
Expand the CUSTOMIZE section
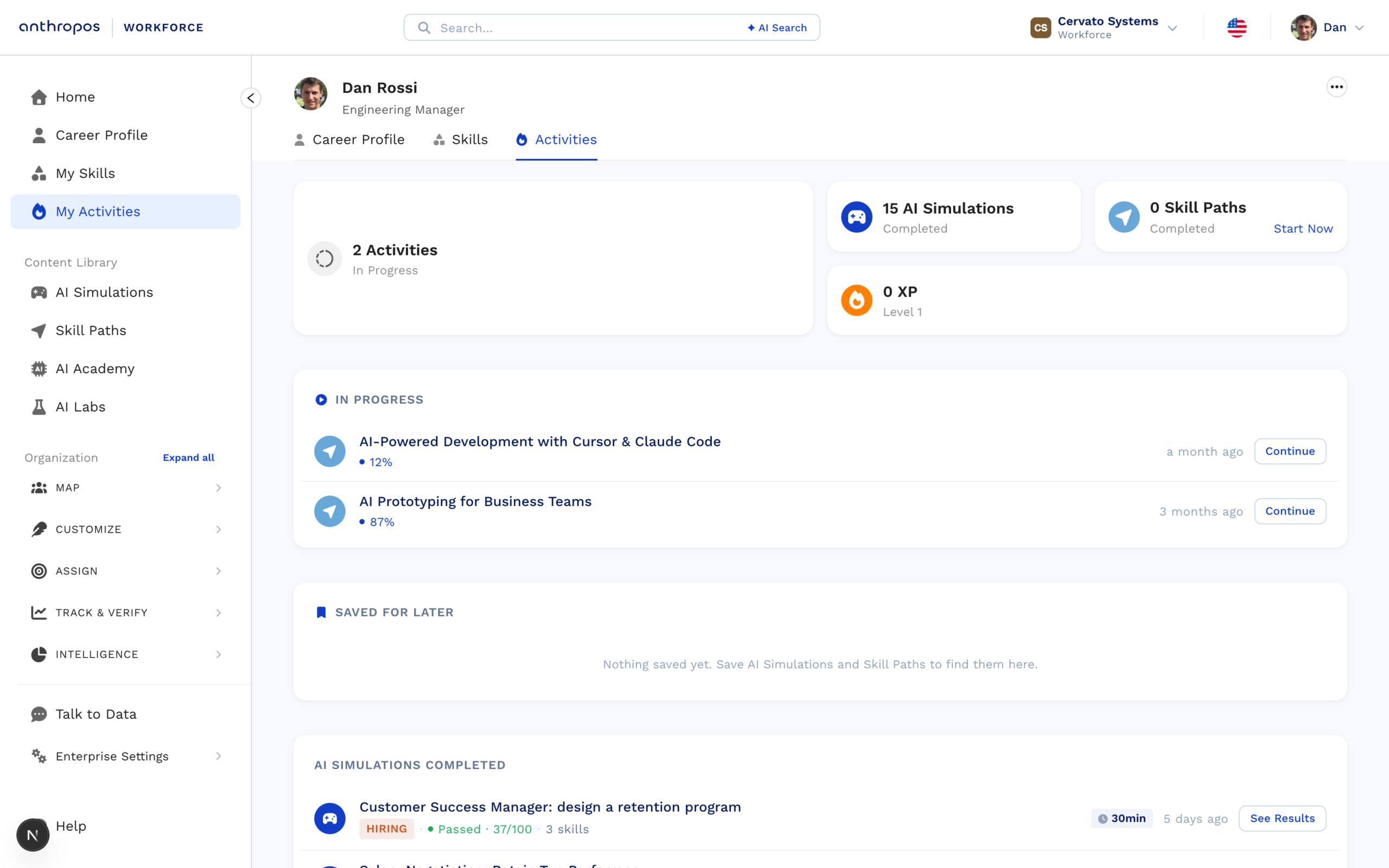(x=125, y=529)
